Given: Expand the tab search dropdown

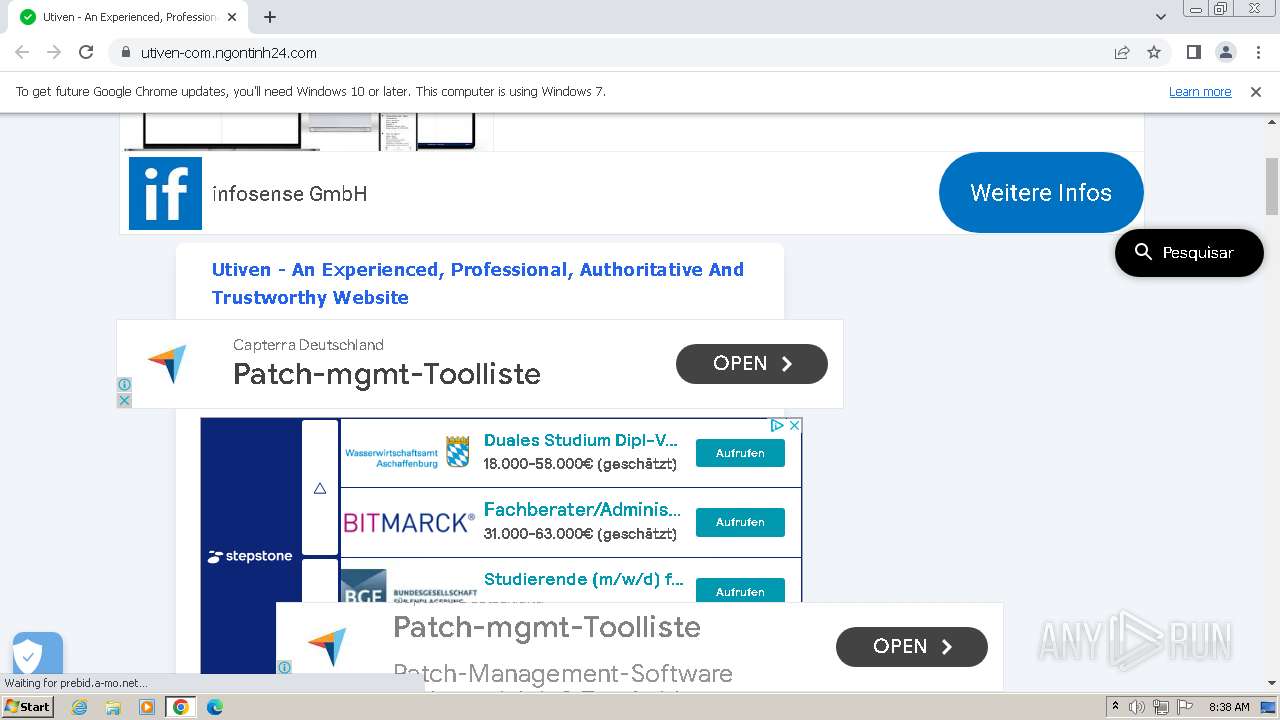Looking at the screenshot, I should click(x=1161, y=17).
